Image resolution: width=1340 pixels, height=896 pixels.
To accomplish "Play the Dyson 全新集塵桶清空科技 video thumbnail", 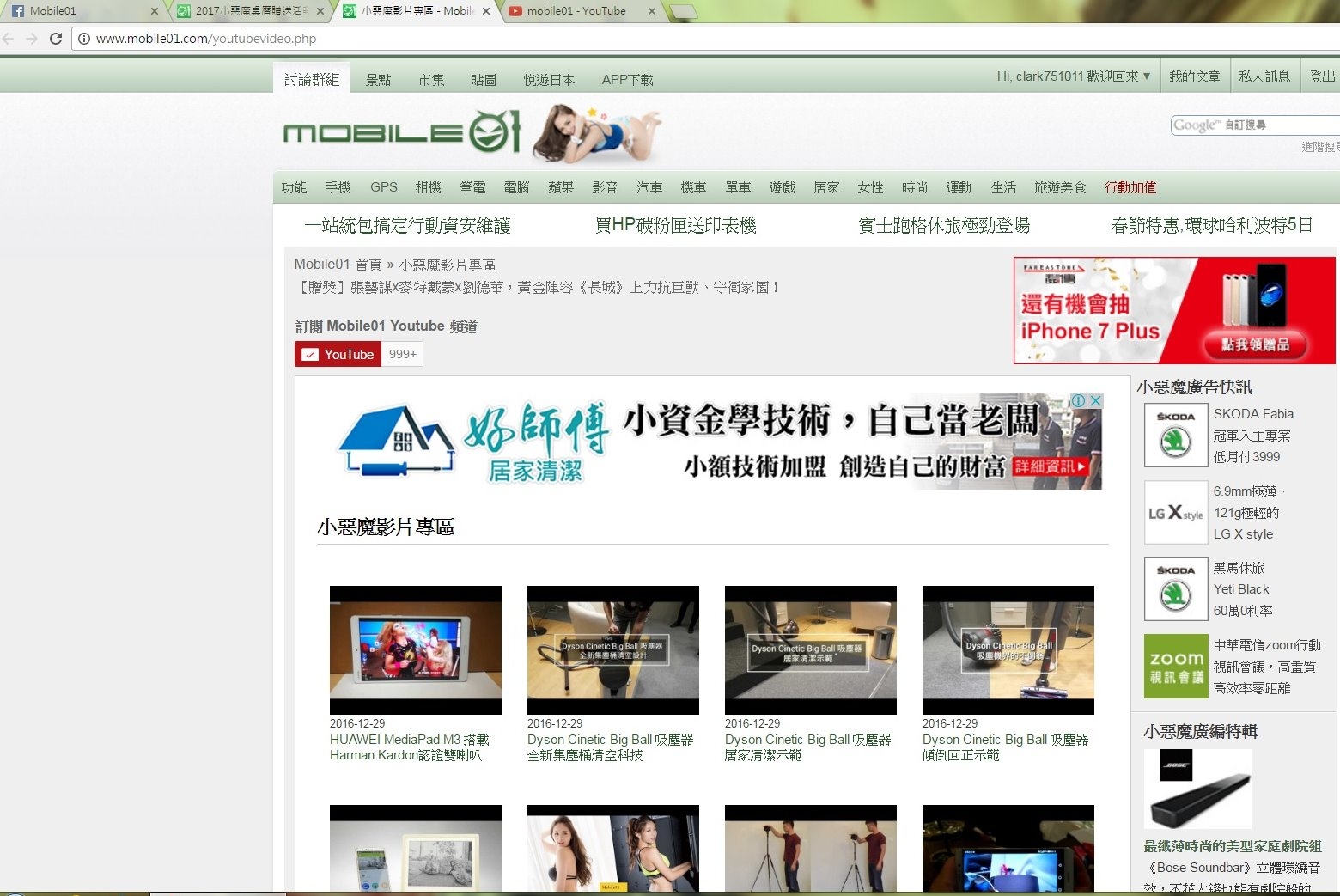I will tap(613, 650).
